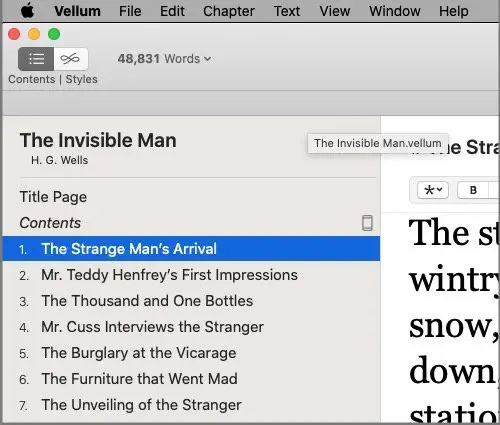
Task: Select The Invisible Man book title
Action: click(98, 140)
